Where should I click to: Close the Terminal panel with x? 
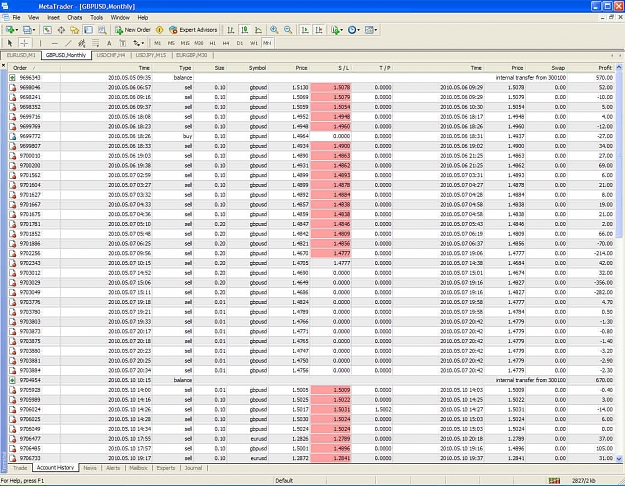(x=4, y=65)
